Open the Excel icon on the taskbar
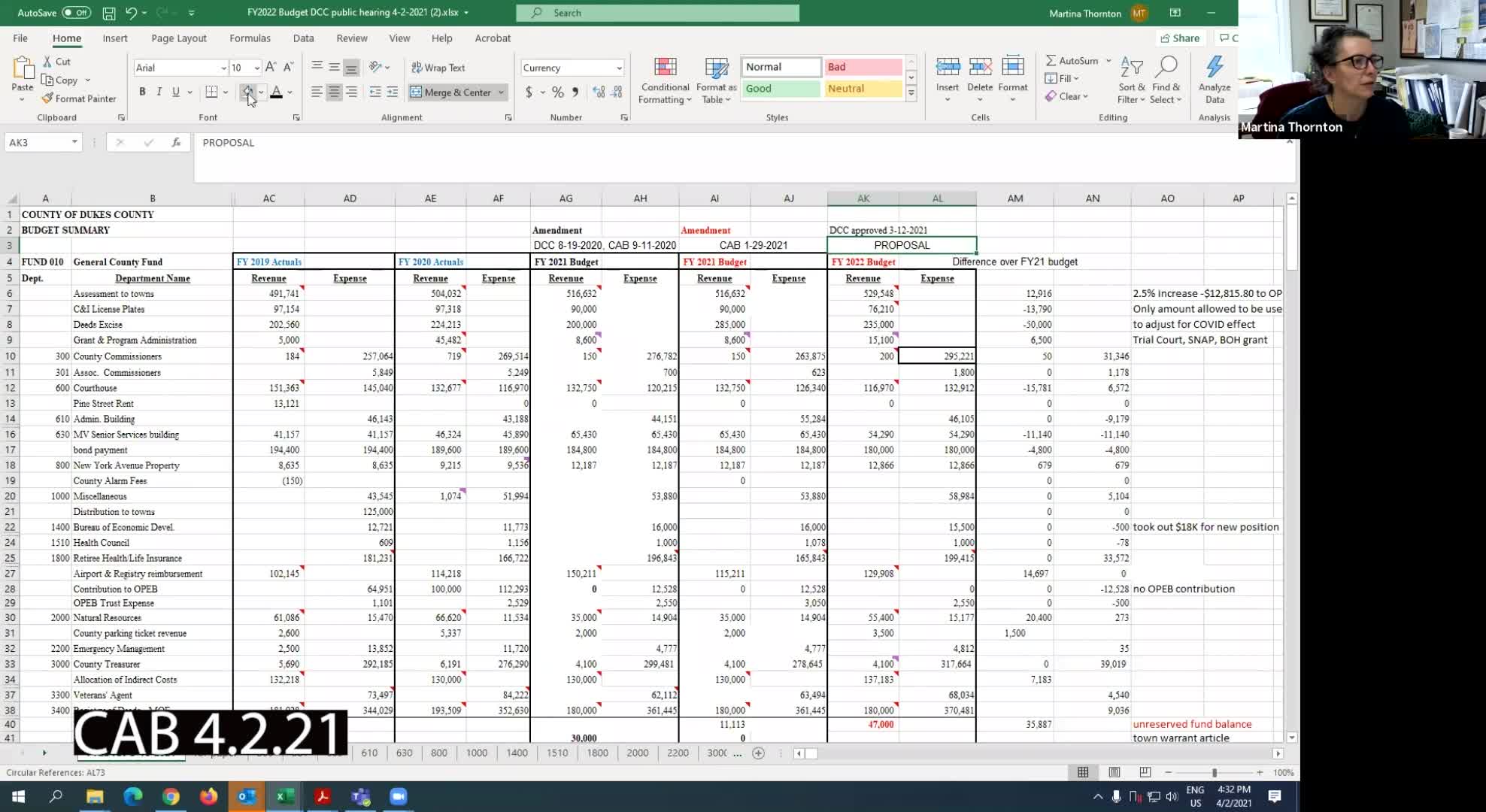Screen dimensions: 1486x812 (285, 796)
